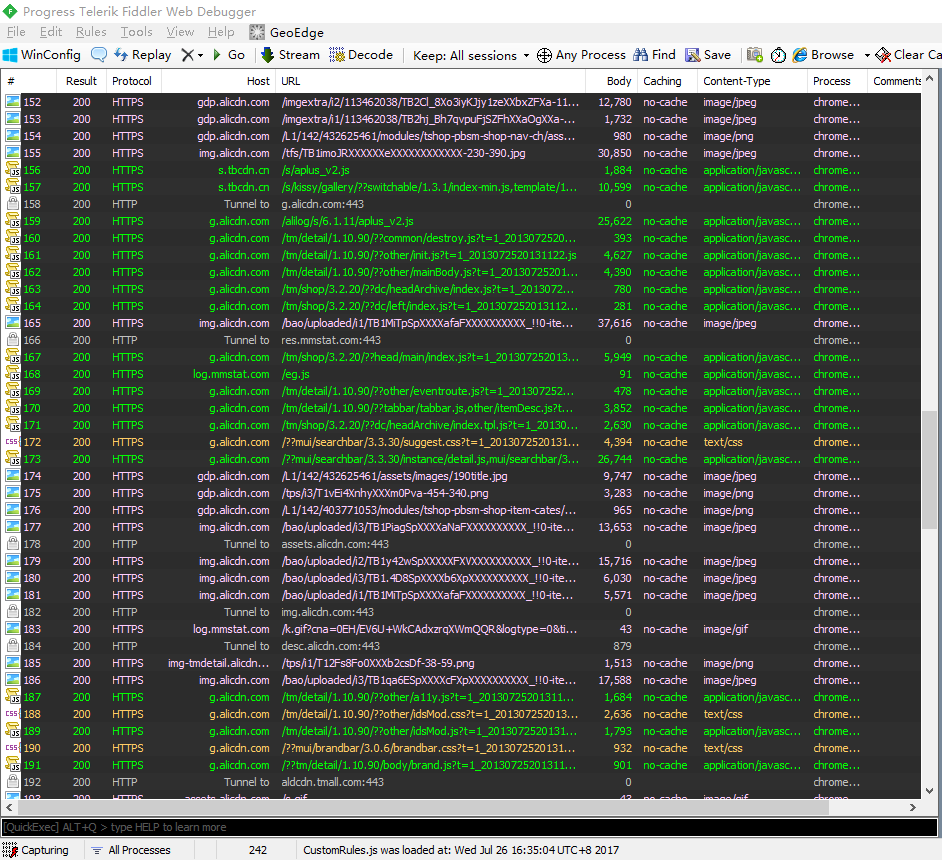
Task: Click Any Process target icon
Action: pyautogui.click(x=544, y=55)
